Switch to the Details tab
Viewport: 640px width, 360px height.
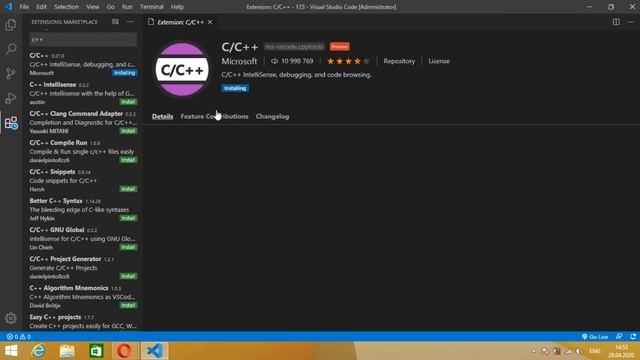pos(162,116)
